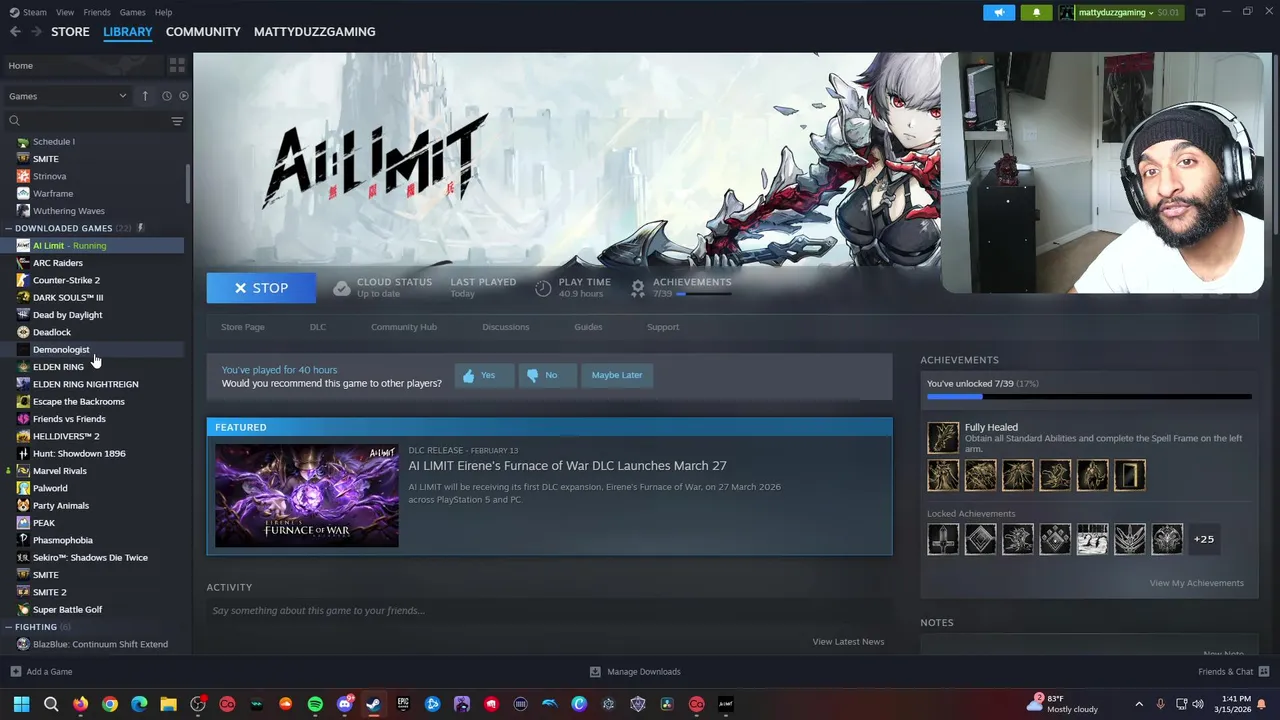Open Add a Game plus icon
The width and height of the screenshot is (1280, 720).
click(15, 672)
